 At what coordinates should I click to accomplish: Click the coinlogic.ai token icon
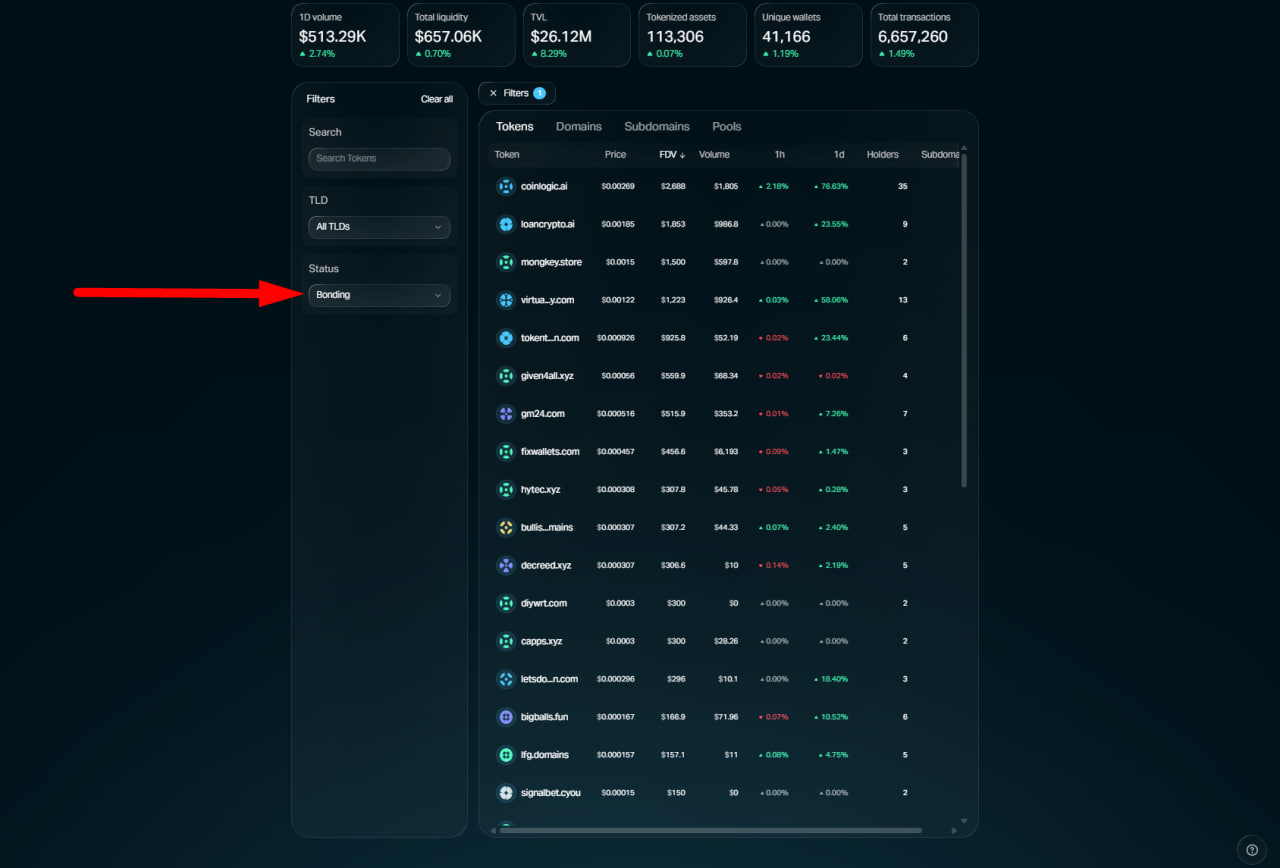click(x=505, y=186)
